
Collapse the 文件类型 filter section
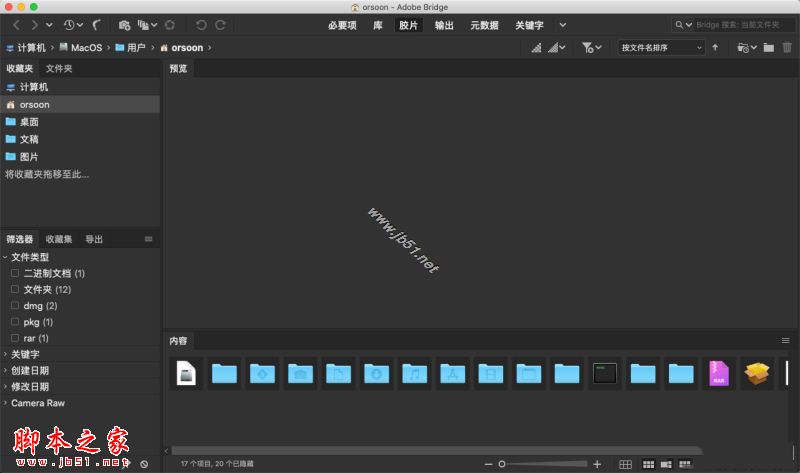[5, 257]
